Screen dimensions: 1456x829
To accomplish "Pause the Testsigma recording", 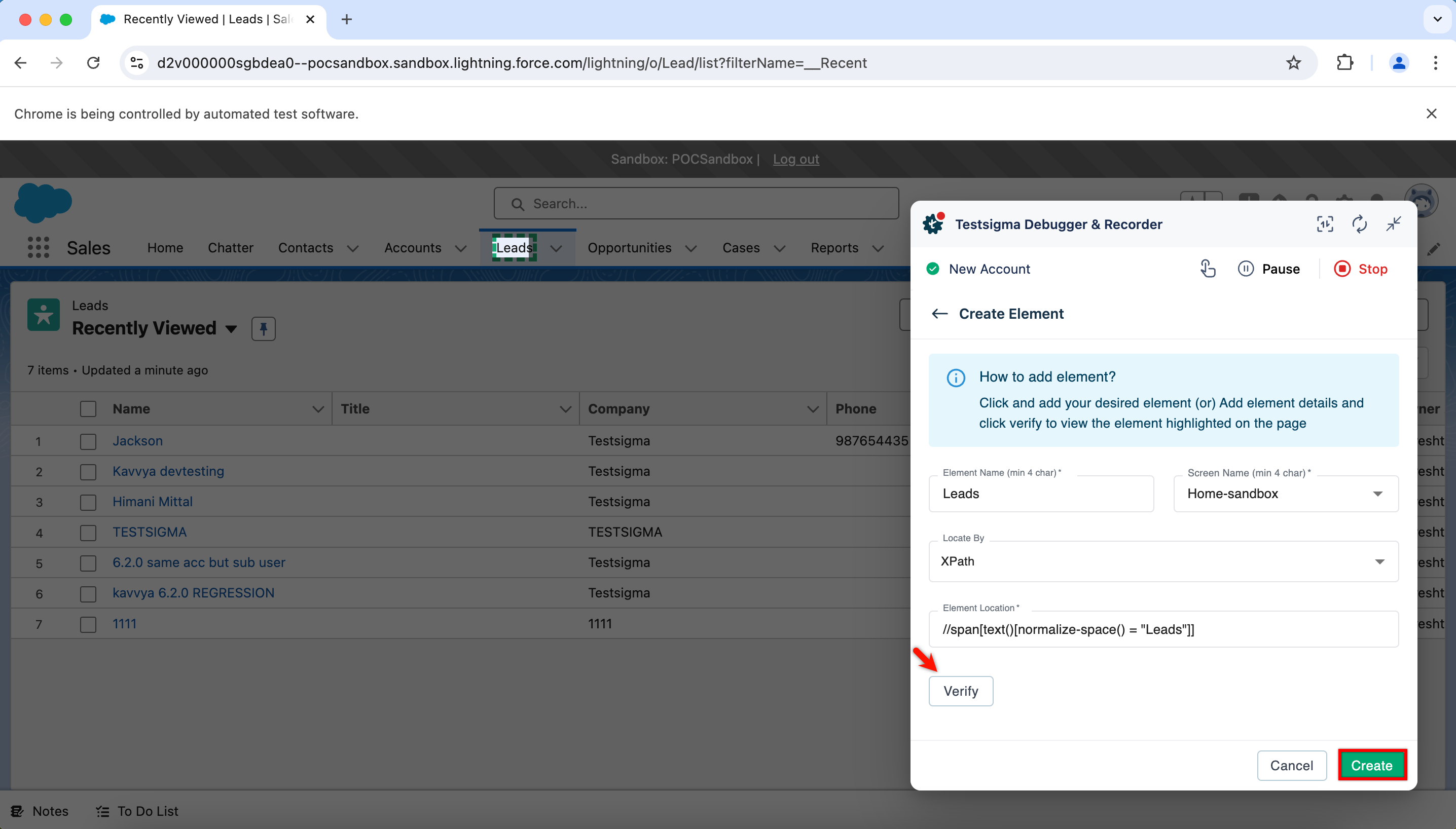I will click(1268, 269).
